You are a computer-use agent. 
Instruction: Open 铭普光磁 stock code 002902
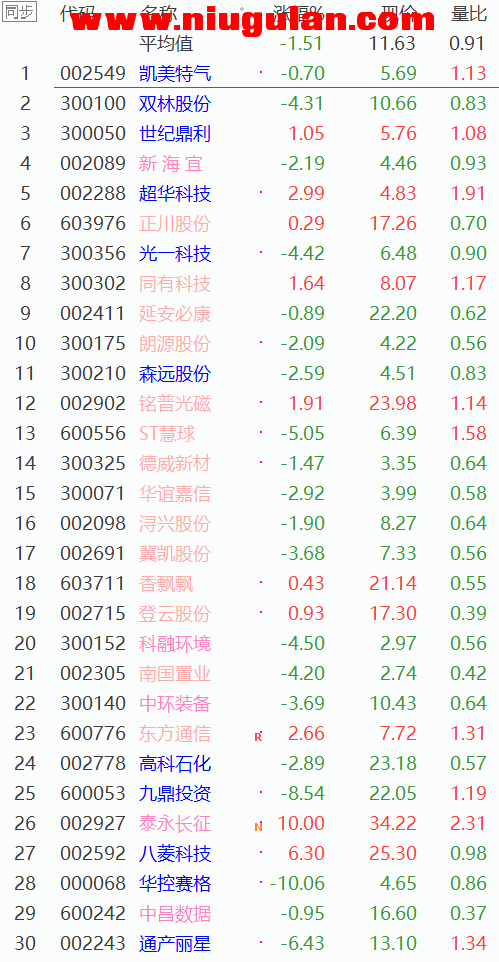tap(93, 404)
